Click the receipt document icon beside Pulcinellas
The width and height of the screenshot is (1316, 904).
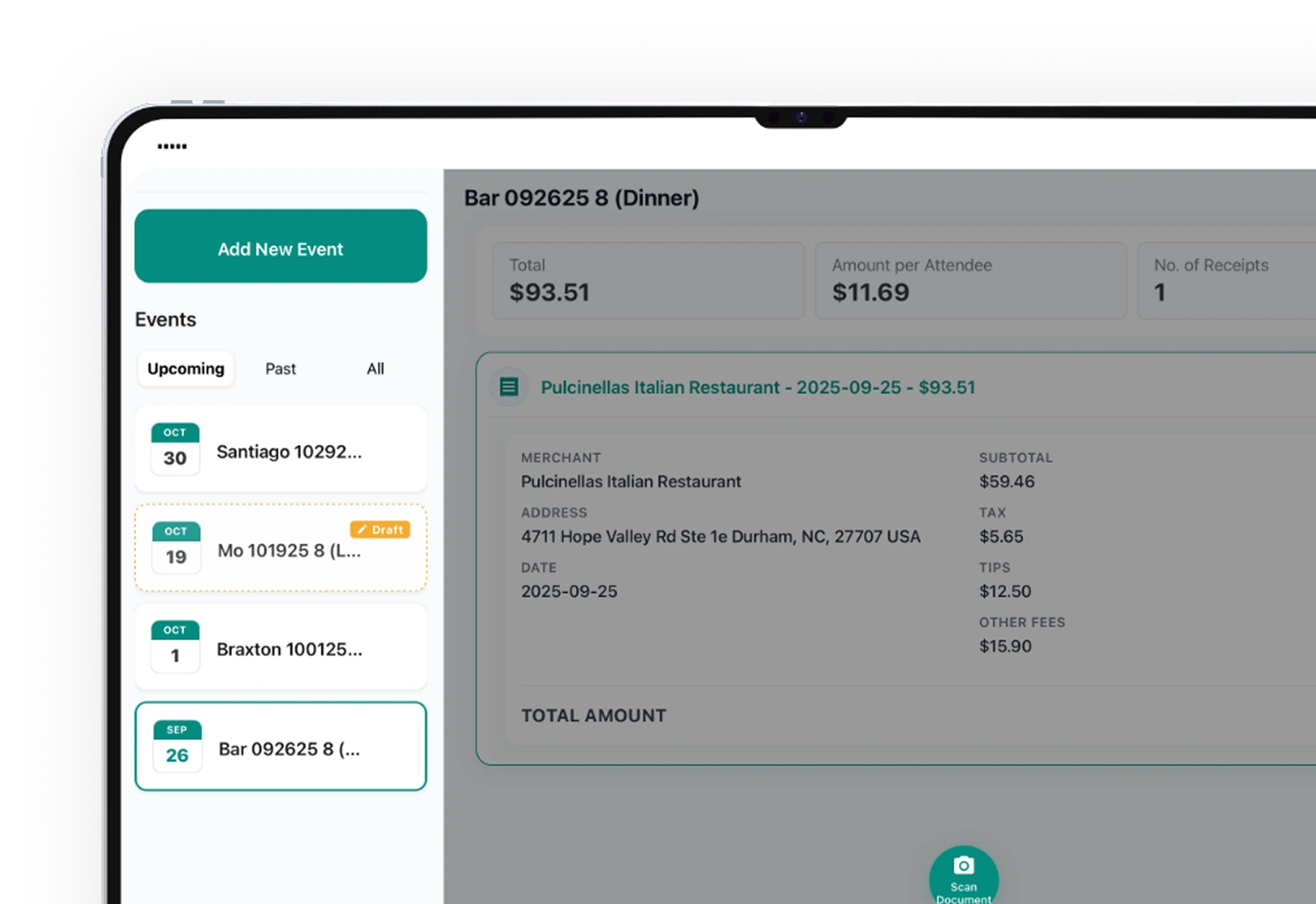pos(509,387)
